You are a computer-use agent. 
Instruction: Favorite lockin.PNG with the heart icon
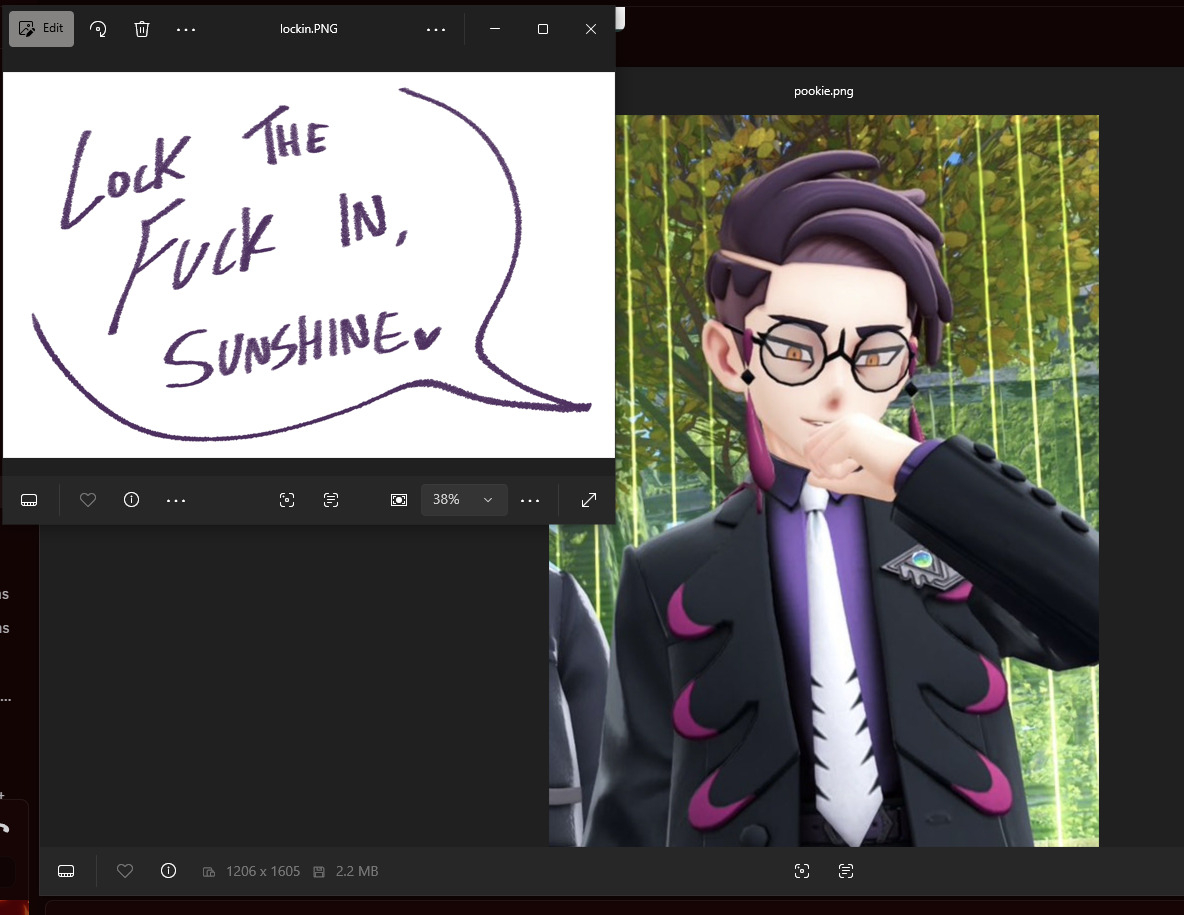click(88, 500)
